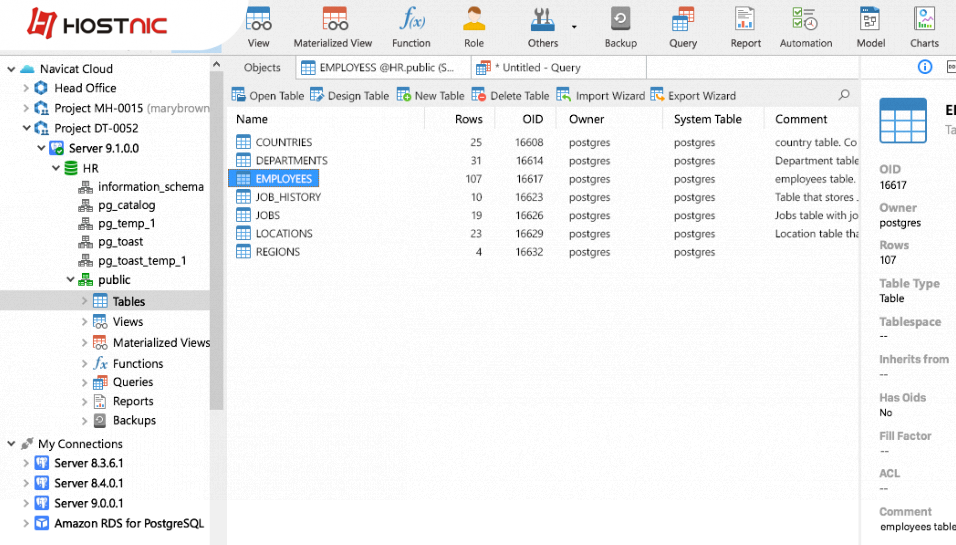Expand the Server 8.3.6.1 connection
This screenshot has height=545, width=956.
coord(25,464)
